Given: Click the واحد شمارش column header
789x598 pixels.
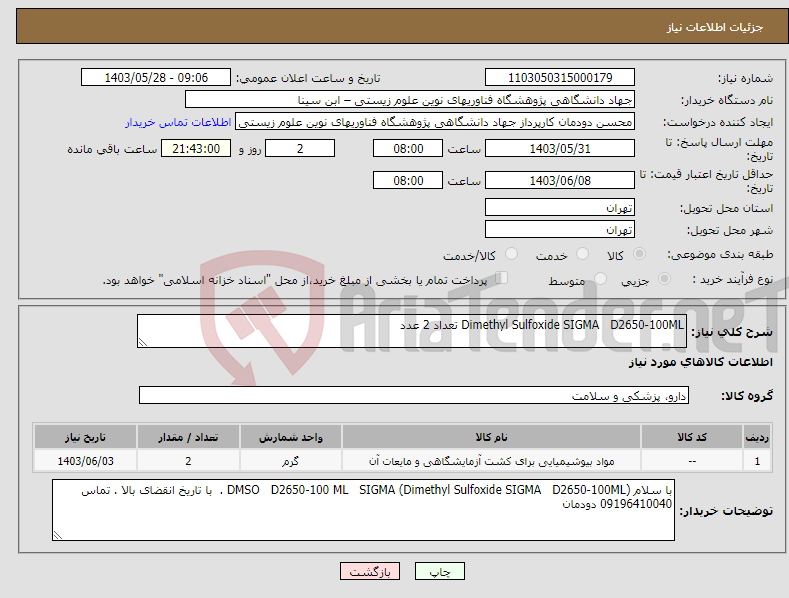Looking at the screenshot, I should pyautogui.click(x=290, y=437).
